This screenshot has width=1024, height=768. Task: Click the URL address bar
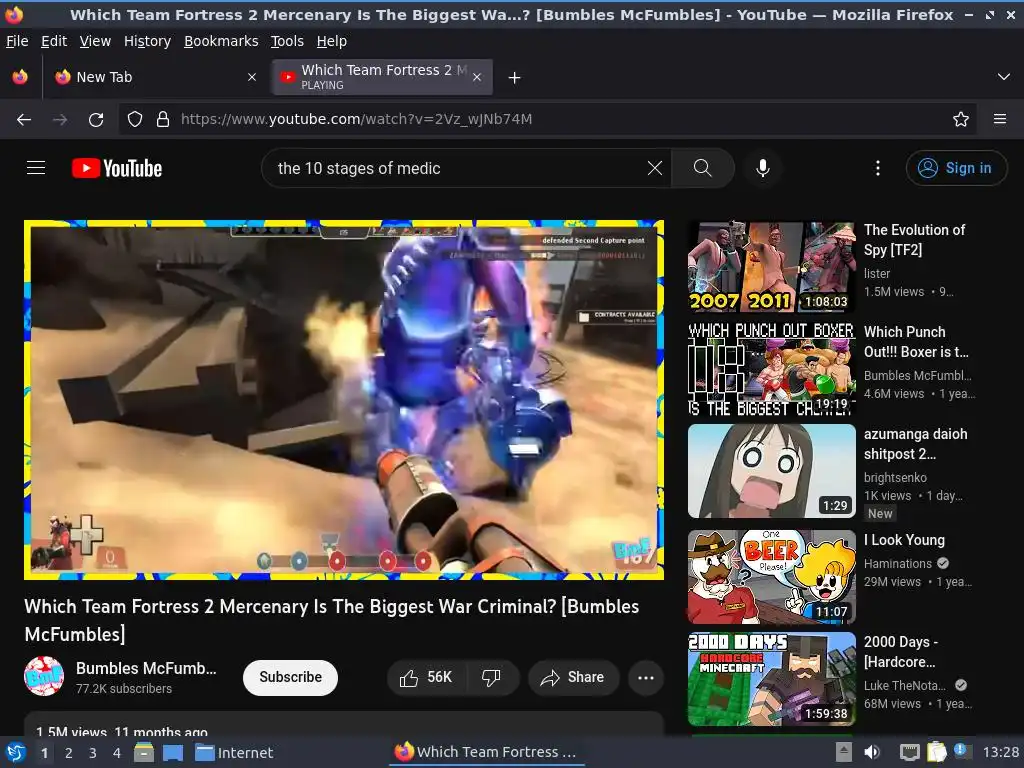click(x=547, y=120)
